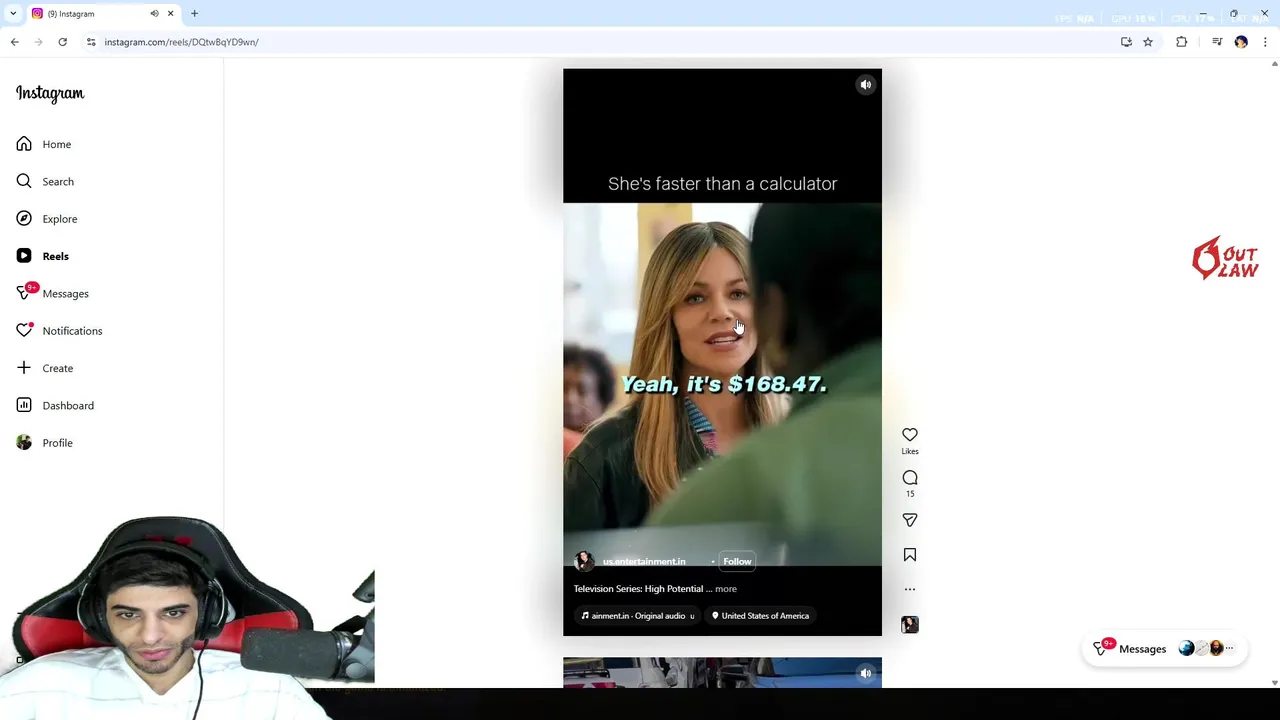Open the Original audio chip

click(x=638, y=616)
